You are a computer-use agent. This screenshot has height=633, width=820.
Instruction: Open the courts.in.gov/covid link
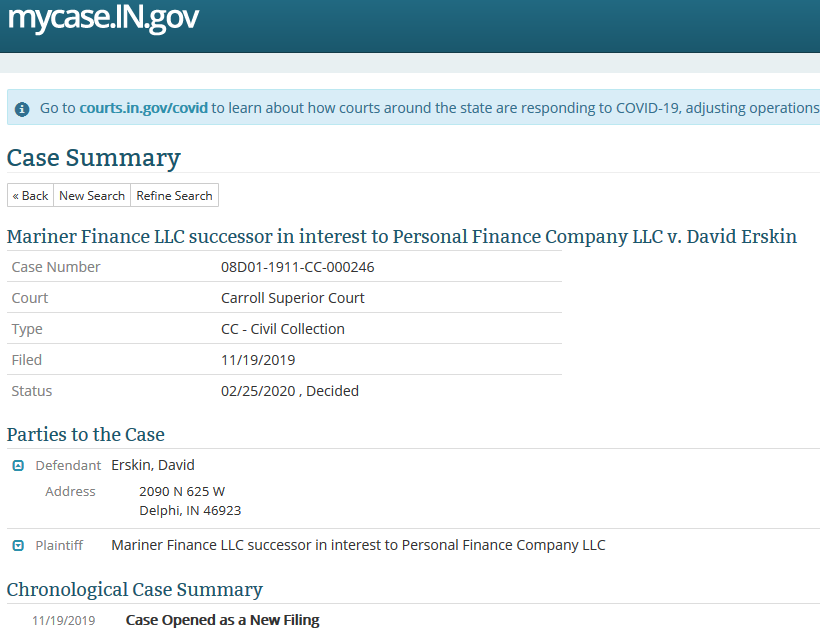(143, 108)
